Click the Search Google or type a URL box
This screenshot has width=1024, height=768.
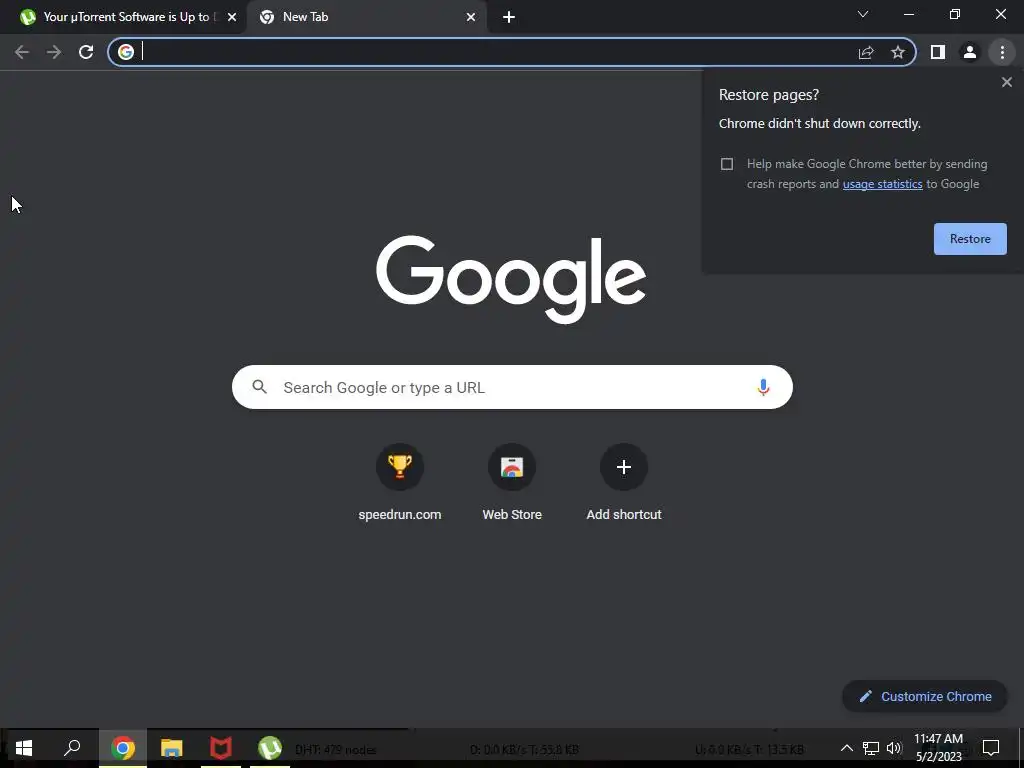(512, 387)
